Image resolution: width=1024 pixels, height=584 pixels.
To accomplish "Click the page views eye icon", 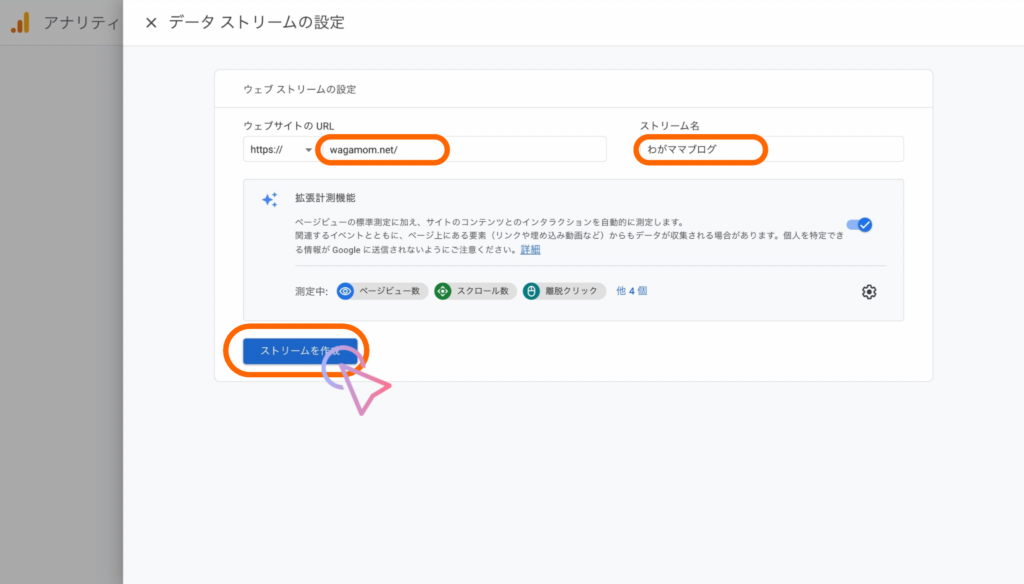I will point(346,291).
